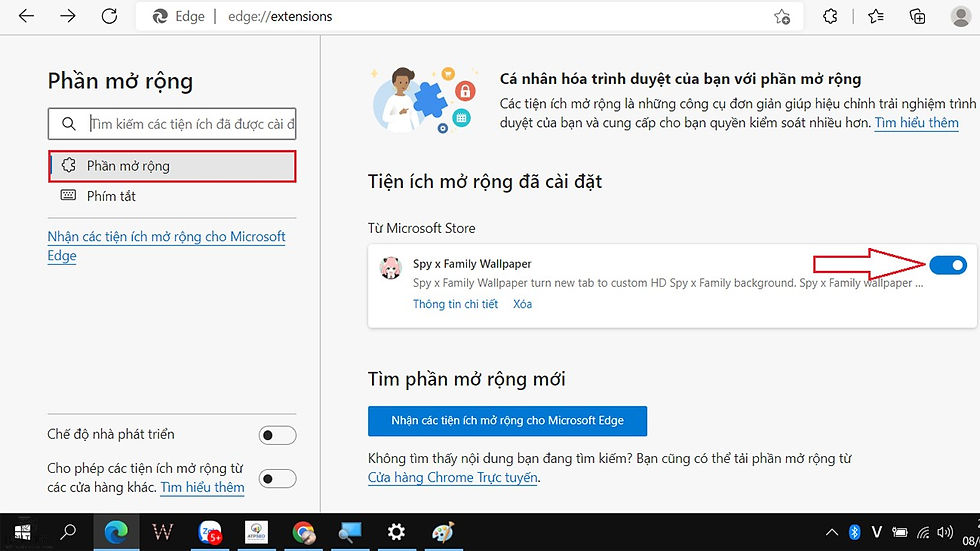Click the magnifier icon in extension search box

69,124
